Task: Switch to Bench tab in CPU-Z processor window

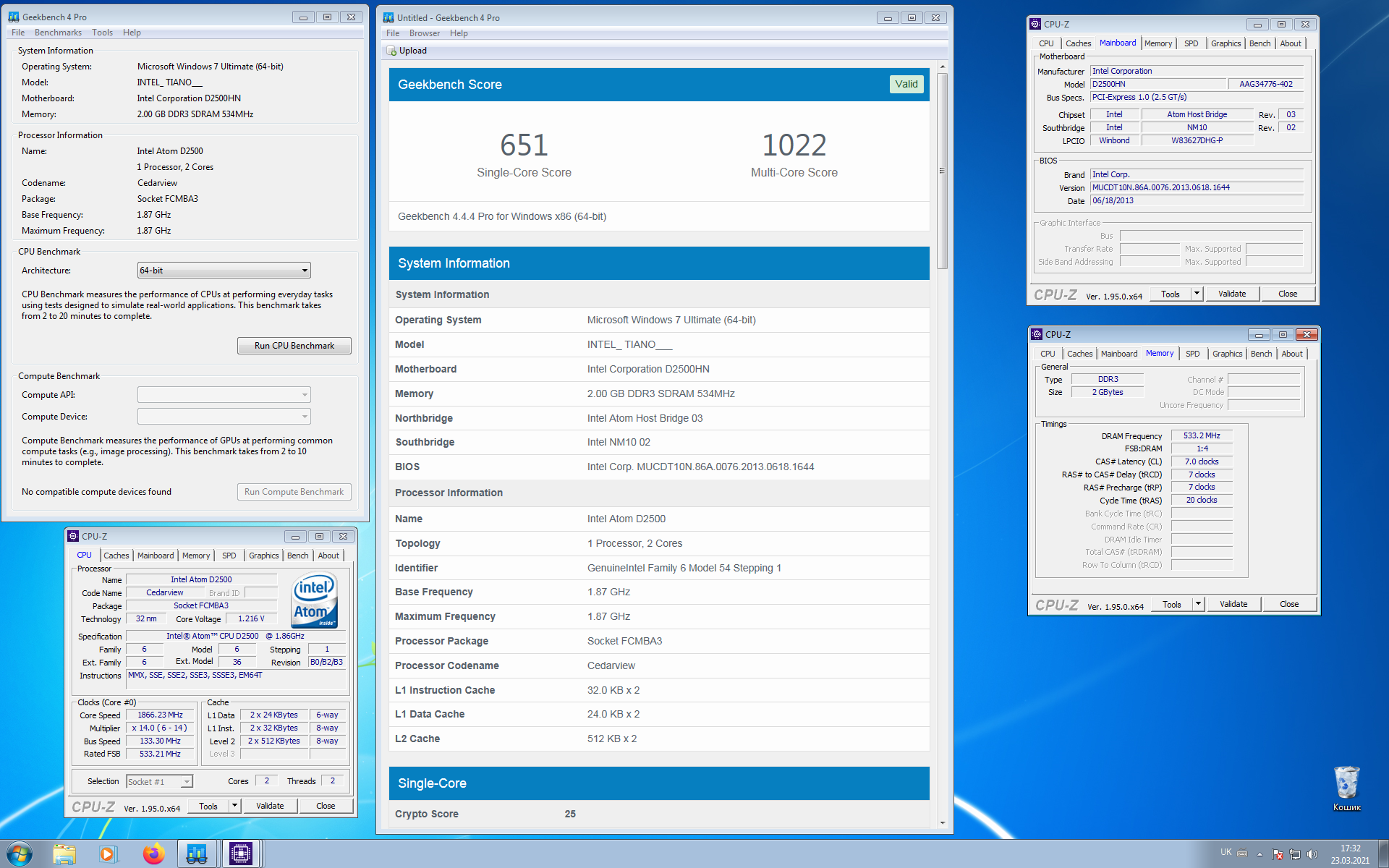Action: tap(297, 556)
